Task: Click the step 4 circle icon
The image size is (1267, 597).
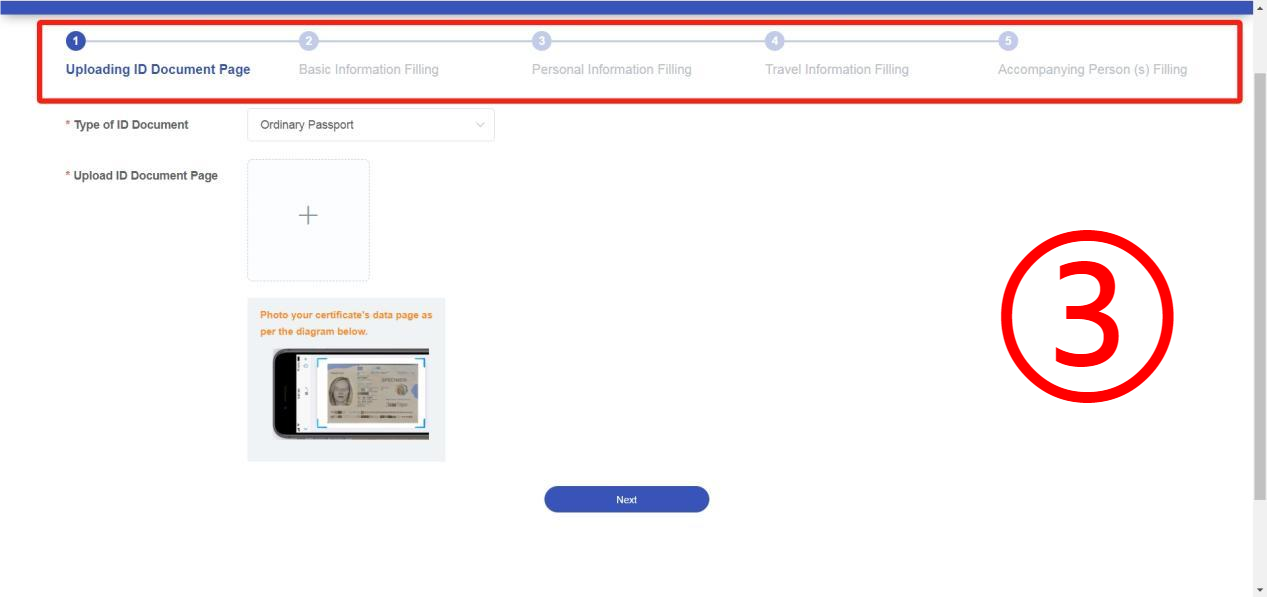Action: (x=774, y=41)
